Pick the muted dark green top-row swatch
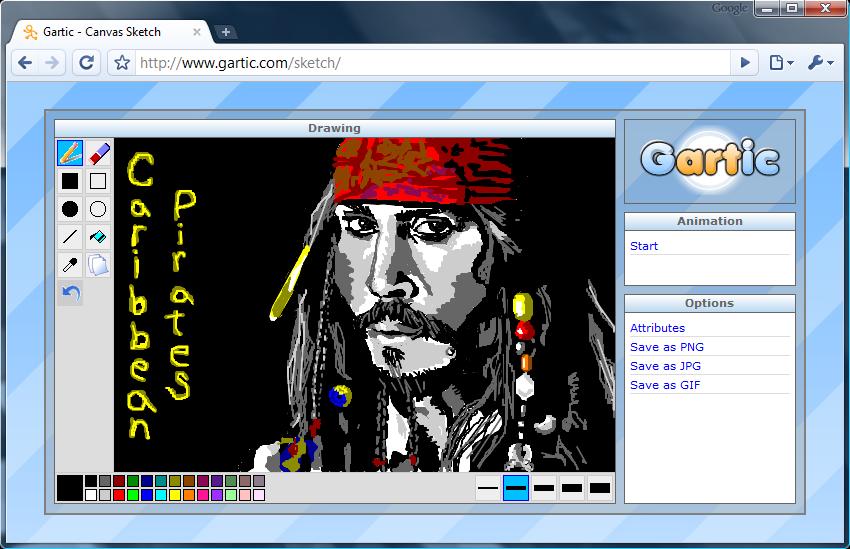Viewport: 850px width, 549px height. pyautogui.click(x=231, y=481)
